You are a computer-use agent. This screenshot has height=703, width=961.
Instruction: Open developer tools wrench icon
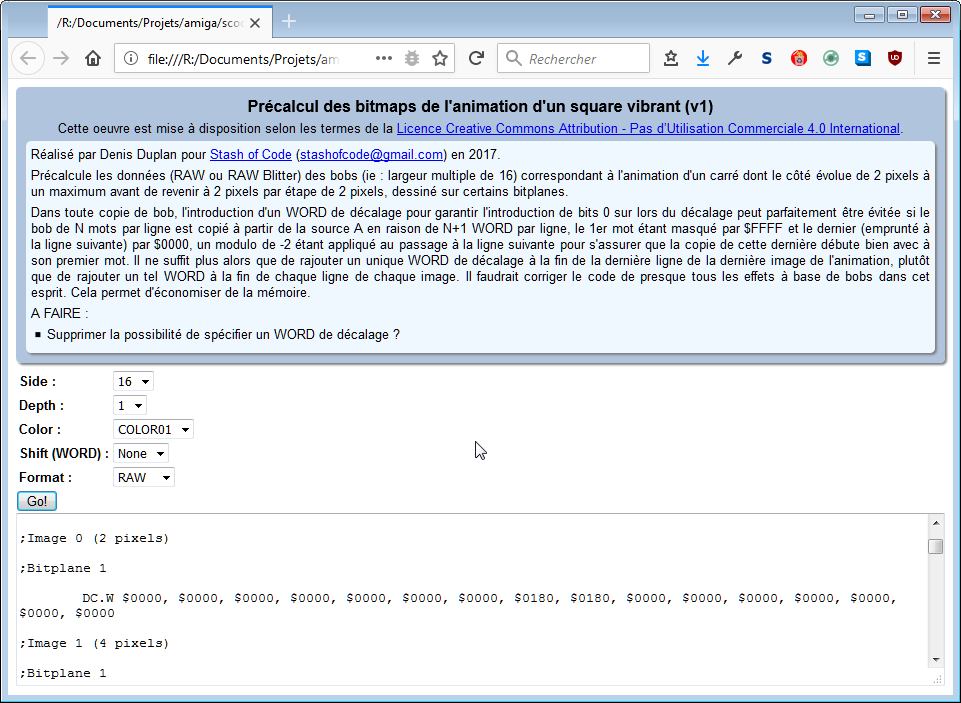735,58
